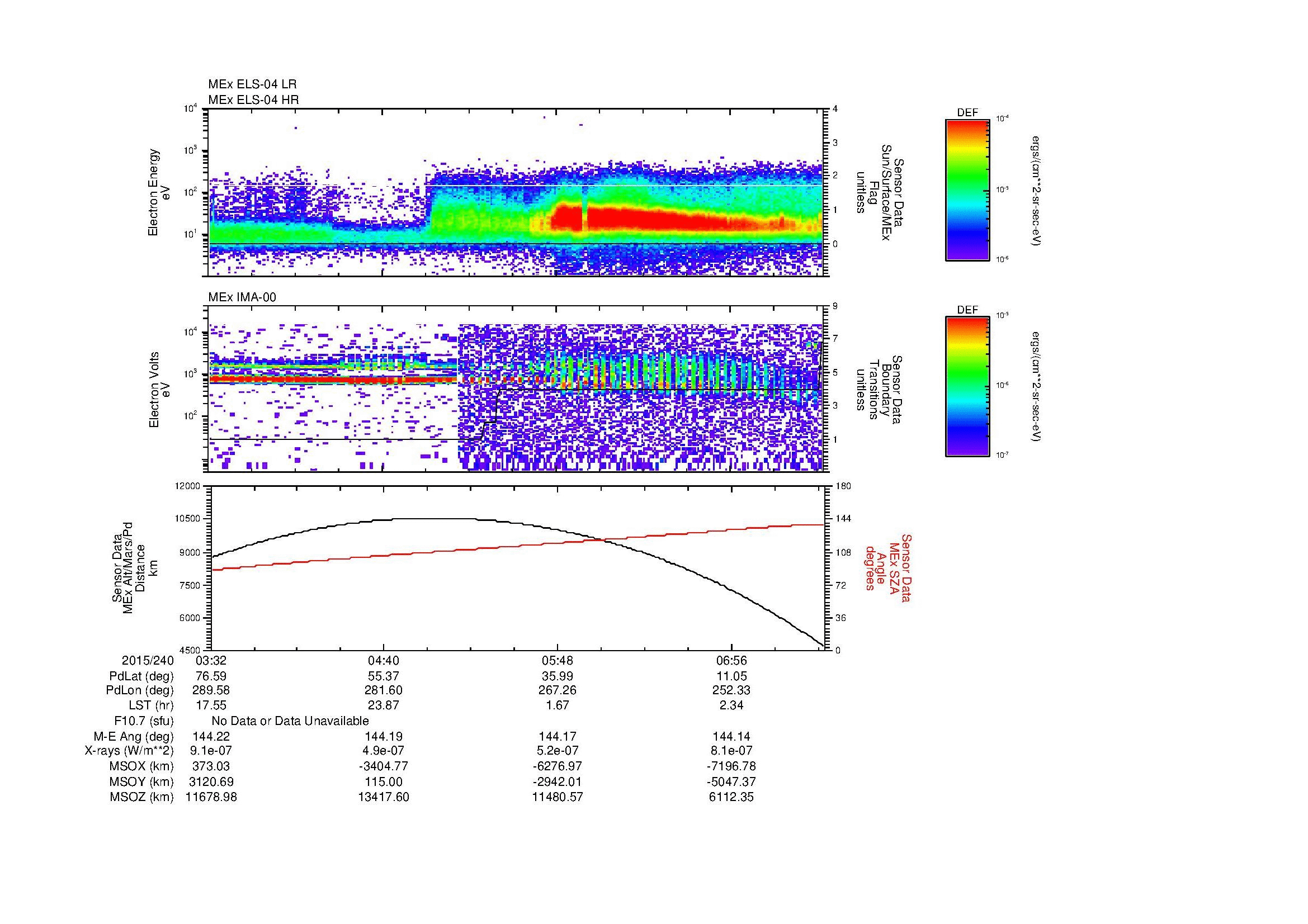Click MSOX value 373.03

click(x=211, y=766)
